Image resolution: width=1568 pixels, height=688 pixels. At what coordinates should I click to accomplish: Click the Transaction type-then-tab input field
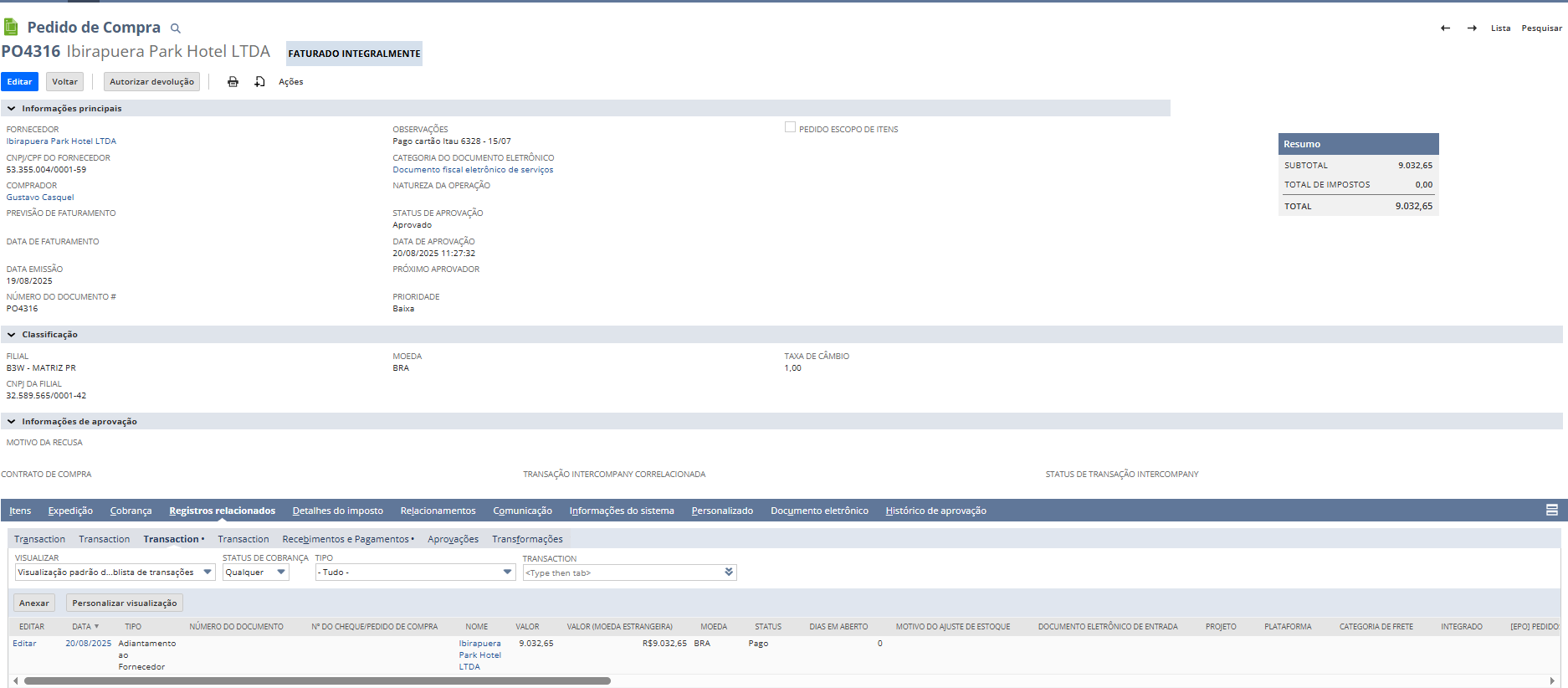click(623, 572)
